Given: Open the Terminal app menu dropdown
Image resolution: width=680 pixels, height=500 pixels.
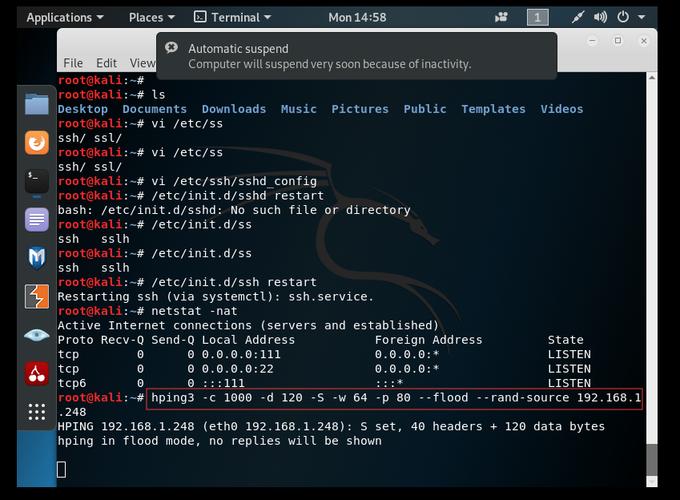Looking at the screenshot, I should click(232, 17).
